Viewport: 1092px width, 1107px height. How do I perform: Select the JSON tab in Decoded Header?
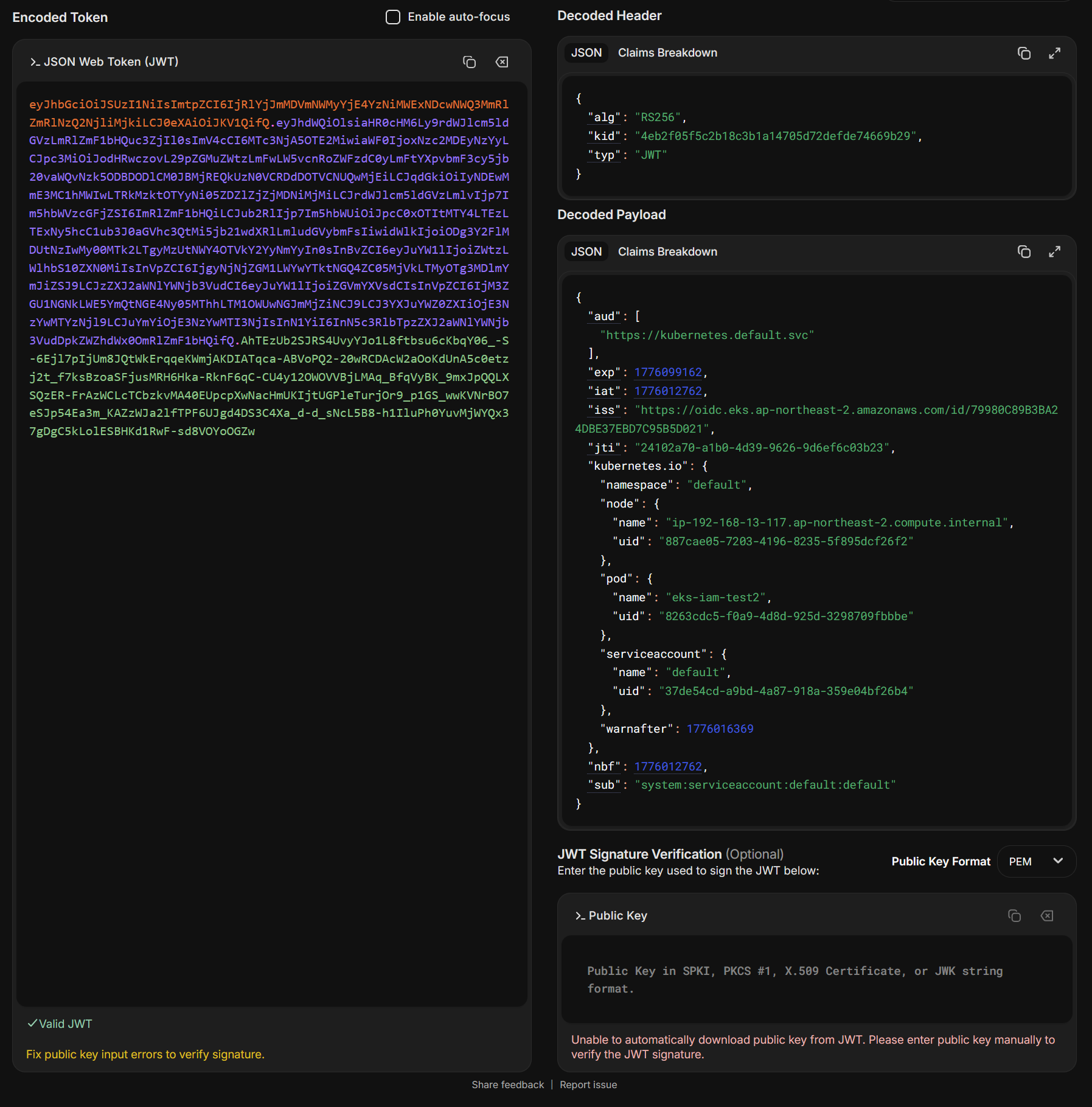pos(586,53)
